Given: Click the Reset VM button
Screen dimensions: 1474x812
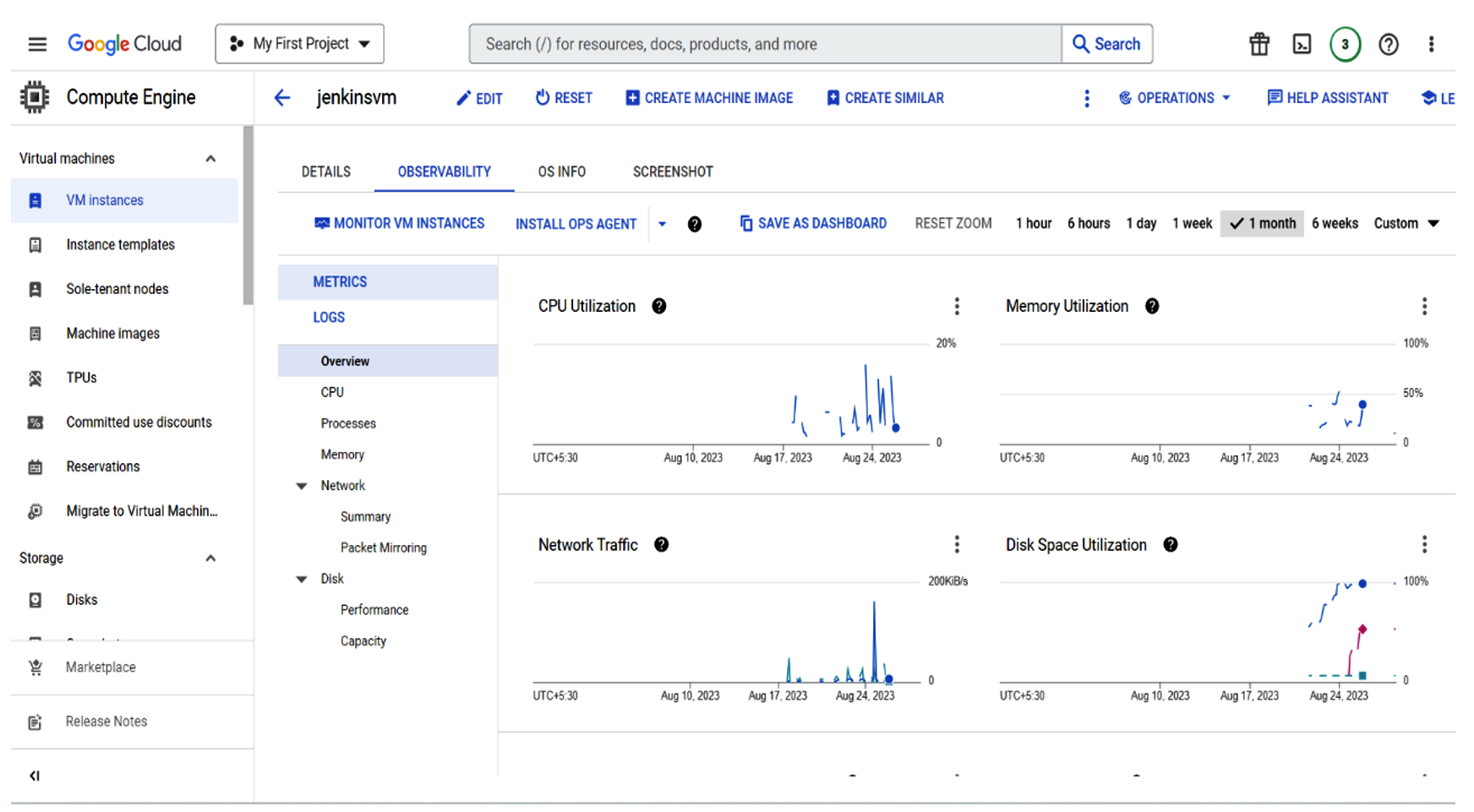Looking at the screenshot, I should [x=564, y=98].
